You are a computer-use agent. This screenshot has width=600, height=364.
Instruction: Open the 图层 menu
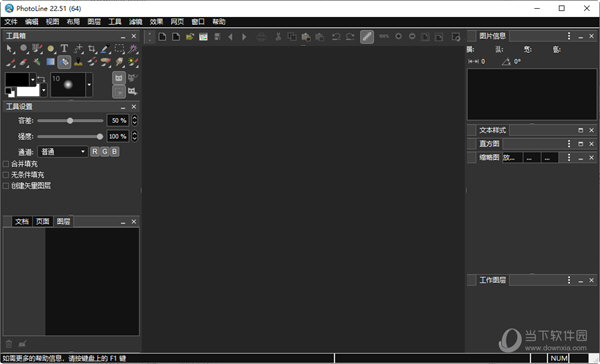[x=94, y=22]
